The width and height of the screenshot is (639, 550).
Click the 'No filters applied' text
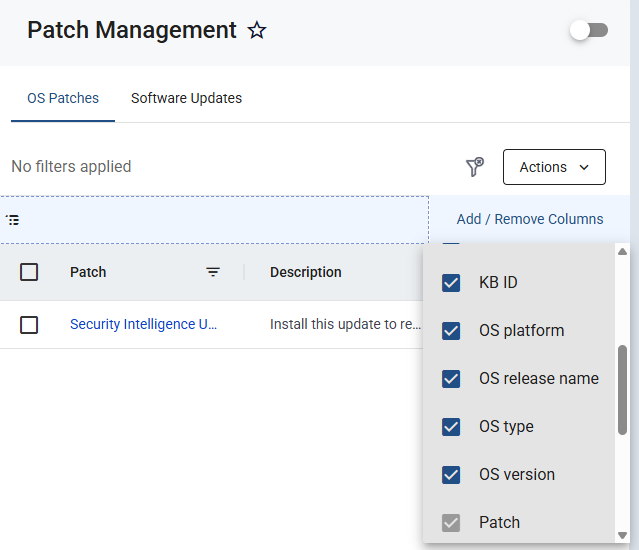tap(71, 167)
